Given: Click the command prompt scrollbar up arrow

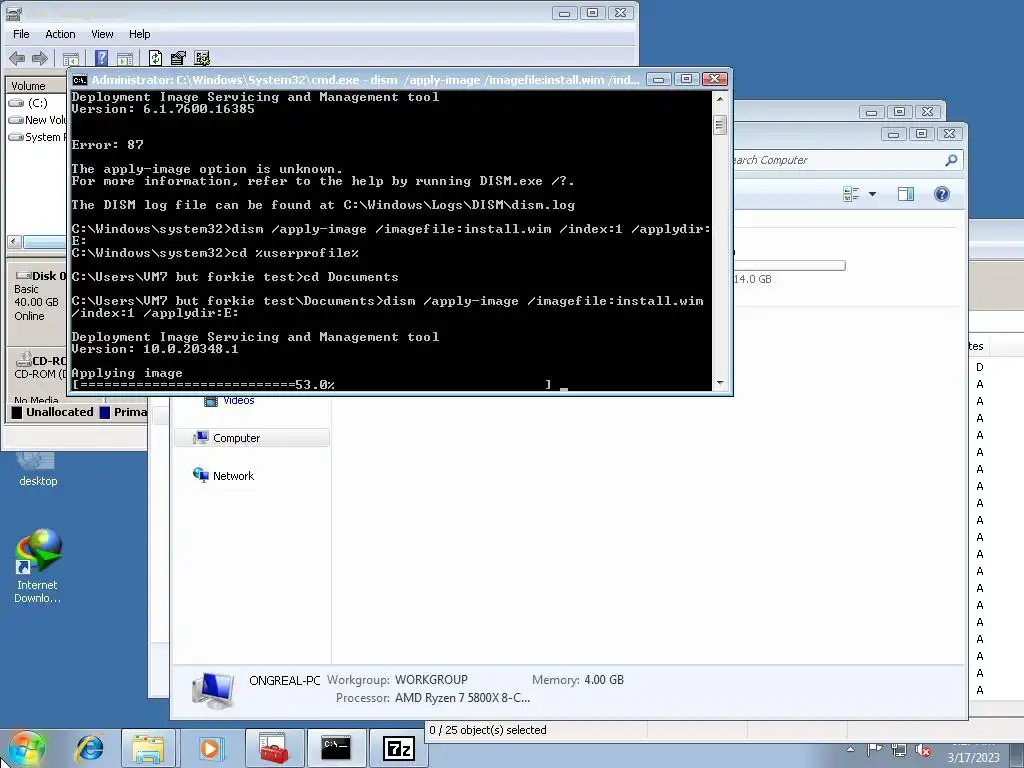Looking at the screenshot, I should [720, 99].
